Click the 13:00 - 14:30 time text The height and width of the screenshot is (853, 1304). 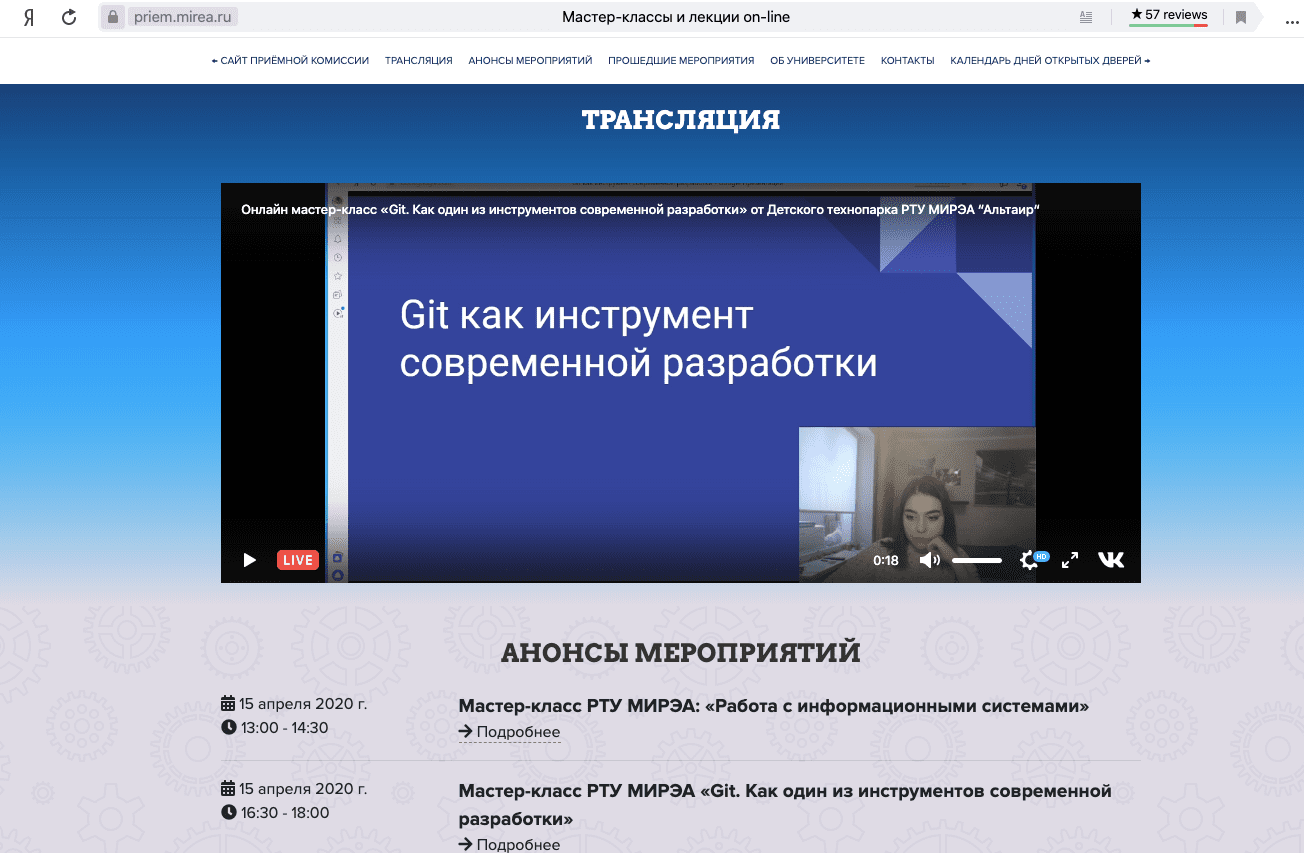coord(285,728)
